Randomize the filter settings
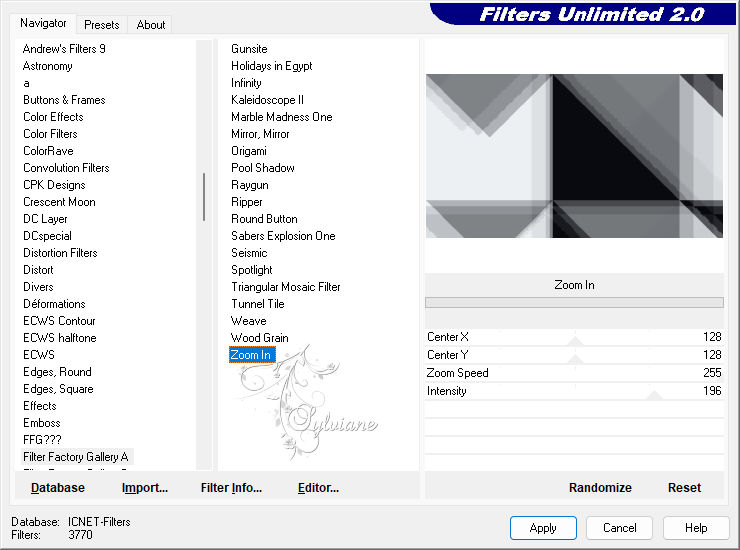The height and width of the screenshot is (550, 740). (x=600, y=488)
